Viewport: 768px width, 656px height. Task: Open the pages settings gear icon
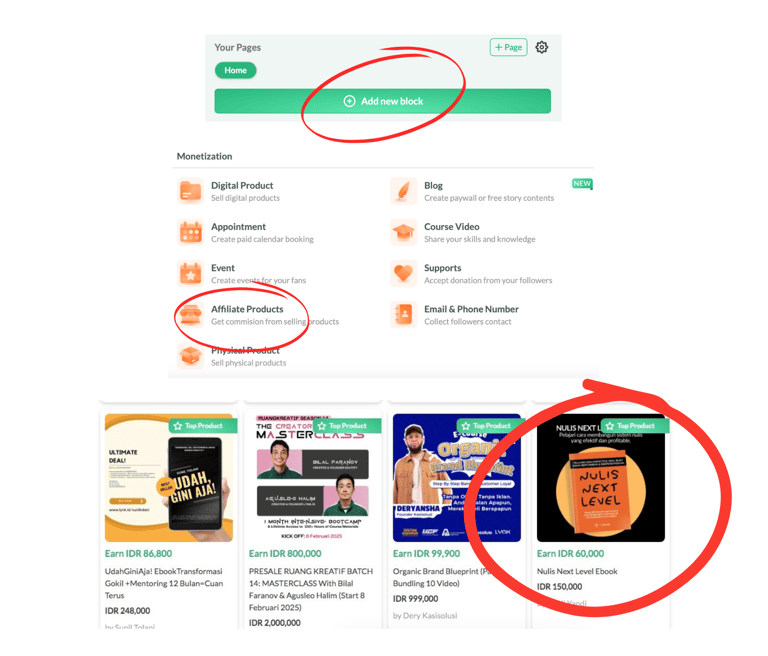click(541, 48)
